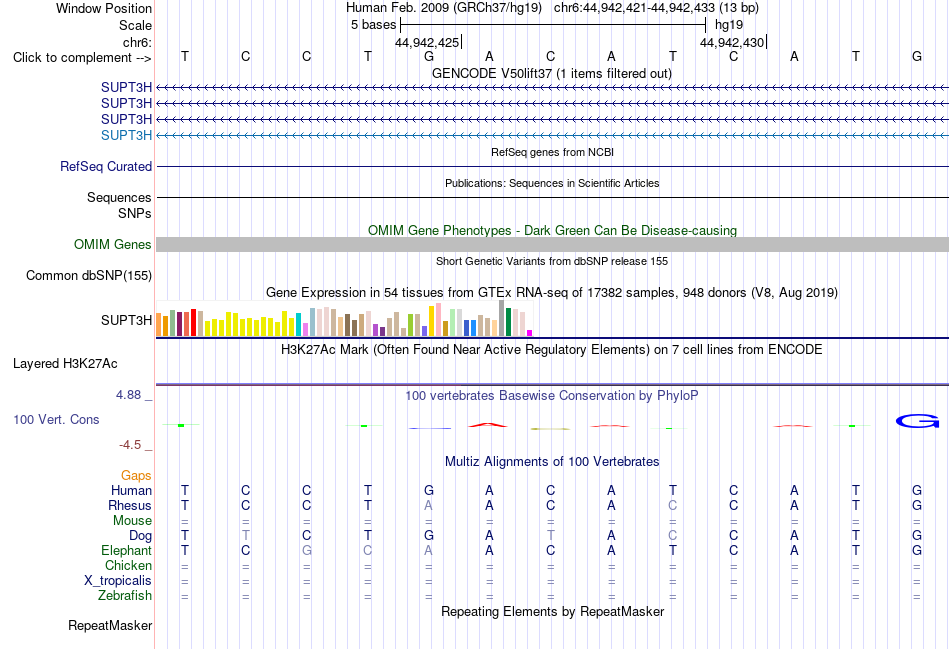950x649 pixels.
Task: Click the '5 bases' scale text
Action: (x=373, y=25)
